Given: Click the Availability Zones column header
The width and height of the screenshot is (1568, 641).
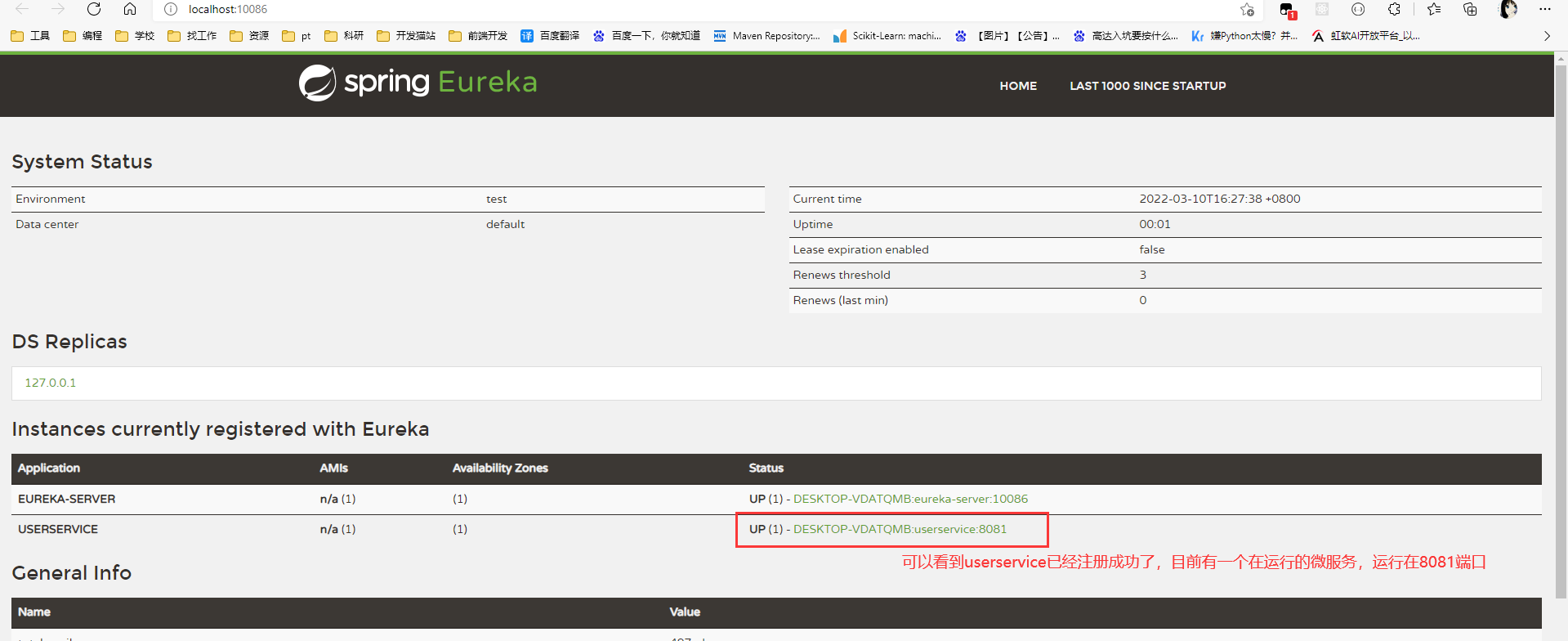Looking at the screenshot, I should click(x=500, y=468).
